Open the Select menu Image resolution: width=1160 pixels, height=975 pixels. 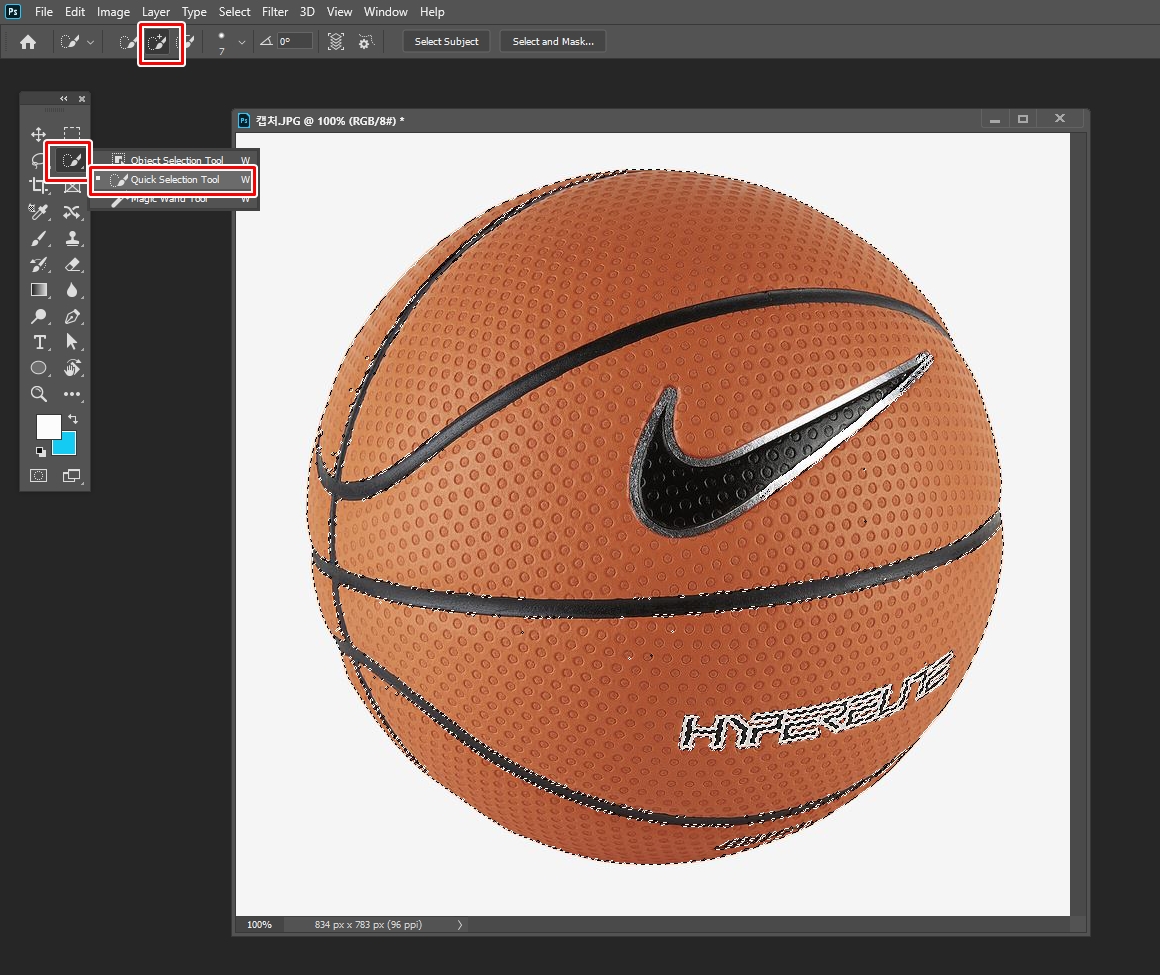point(235,12)
